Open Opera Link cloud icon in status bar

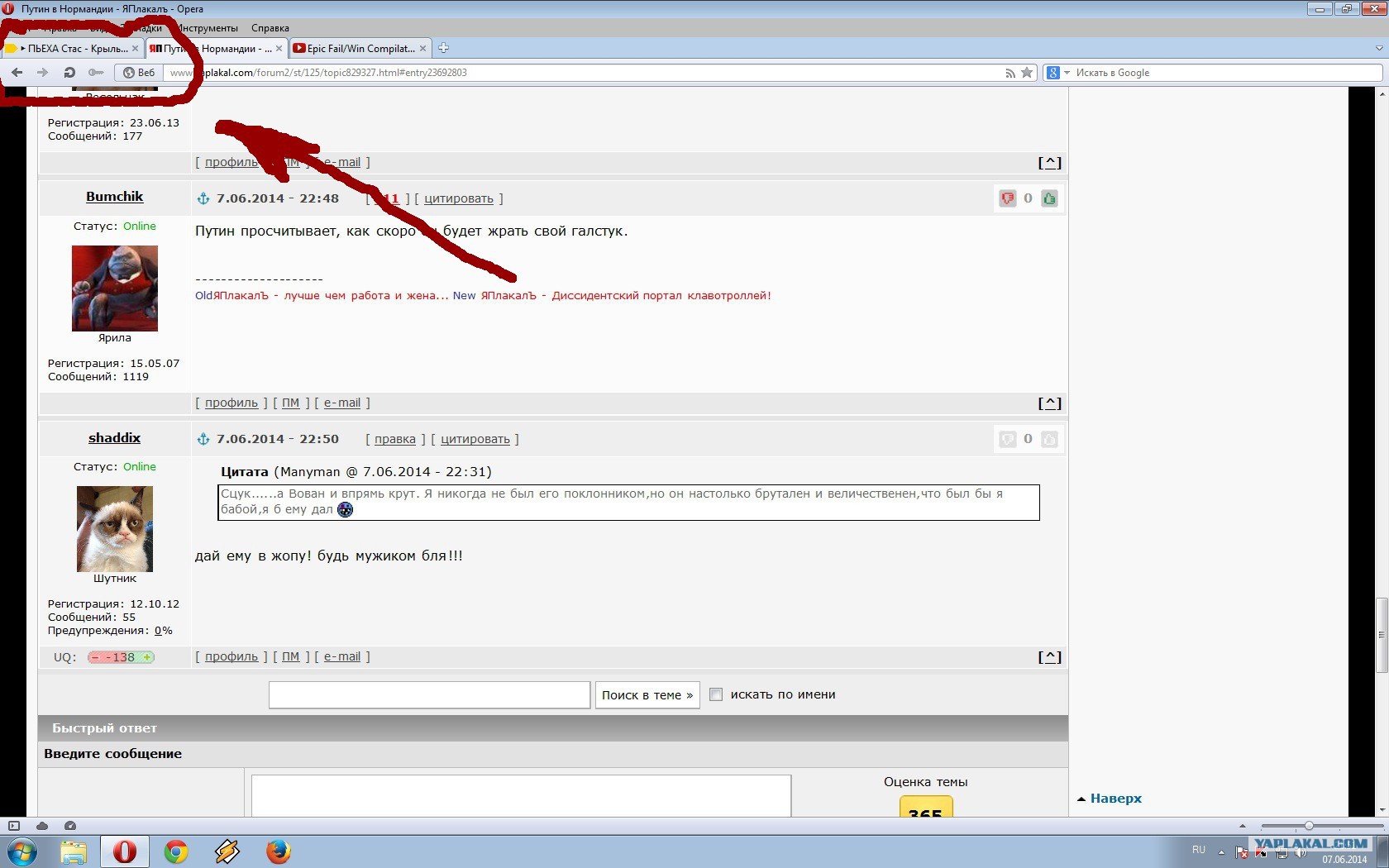42,826
